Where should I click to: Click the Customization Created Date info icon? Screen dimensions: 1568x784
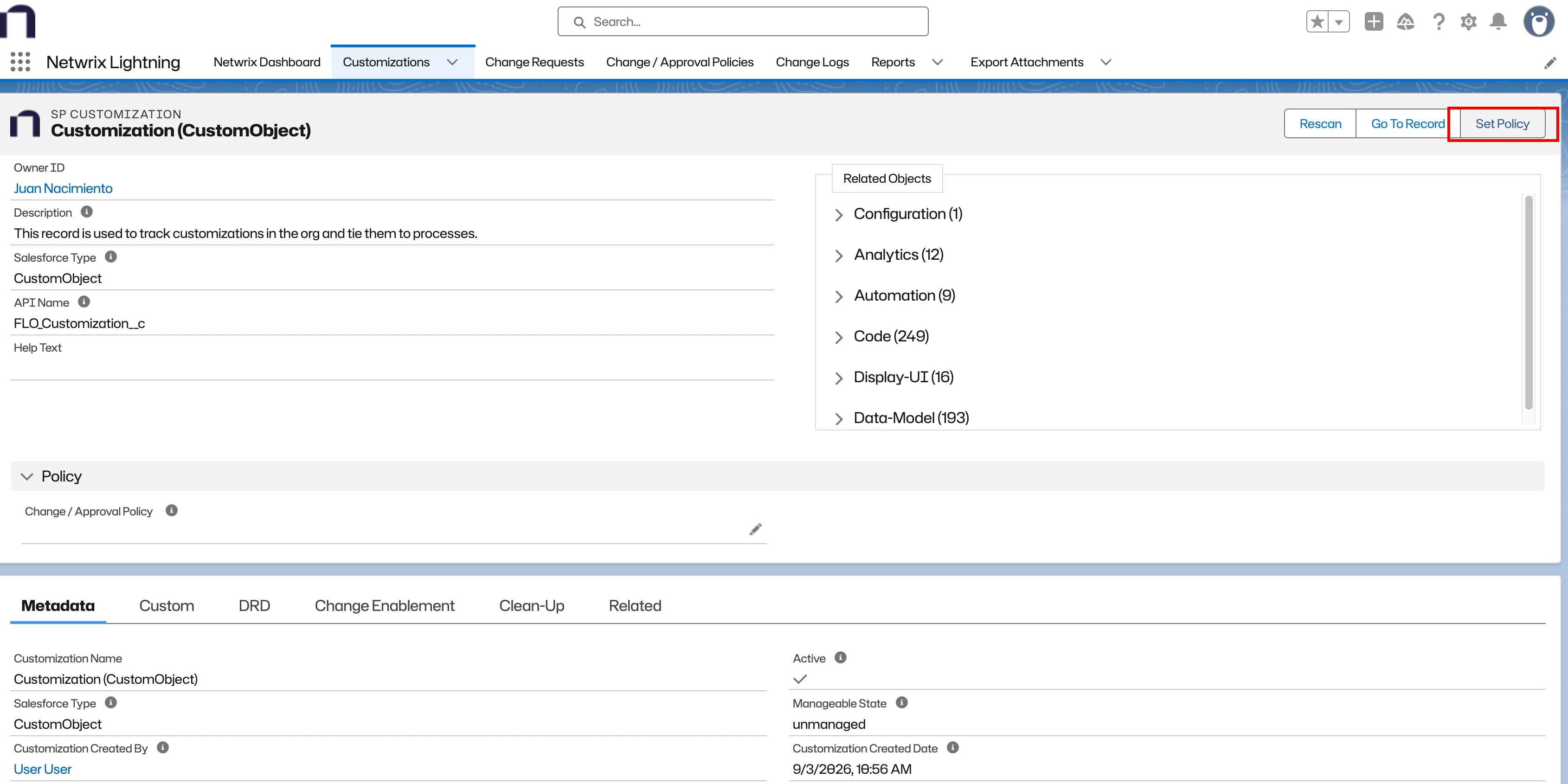click(x=953, y=747)
